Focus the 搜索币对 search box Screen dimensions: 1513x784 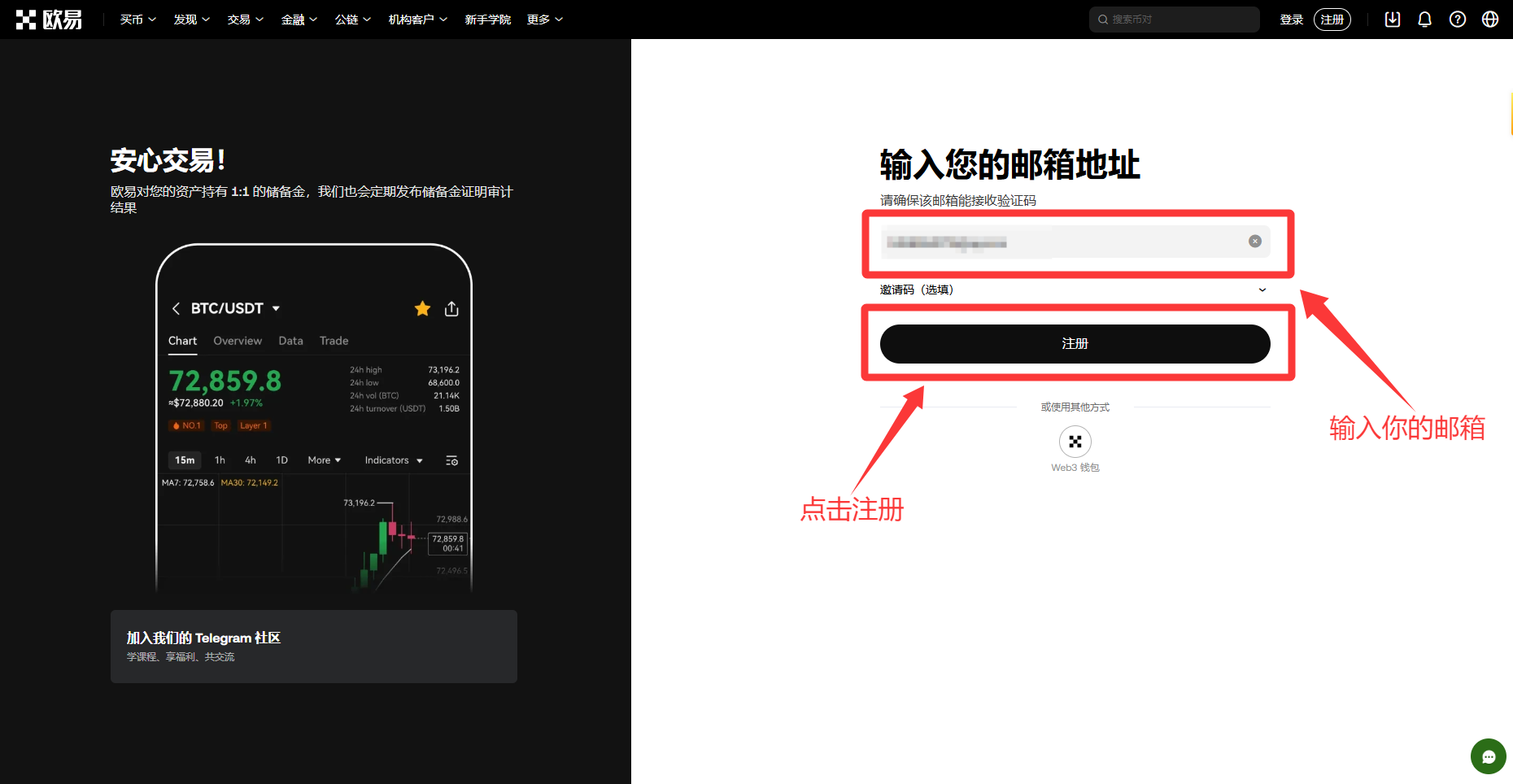(1174, 20)
